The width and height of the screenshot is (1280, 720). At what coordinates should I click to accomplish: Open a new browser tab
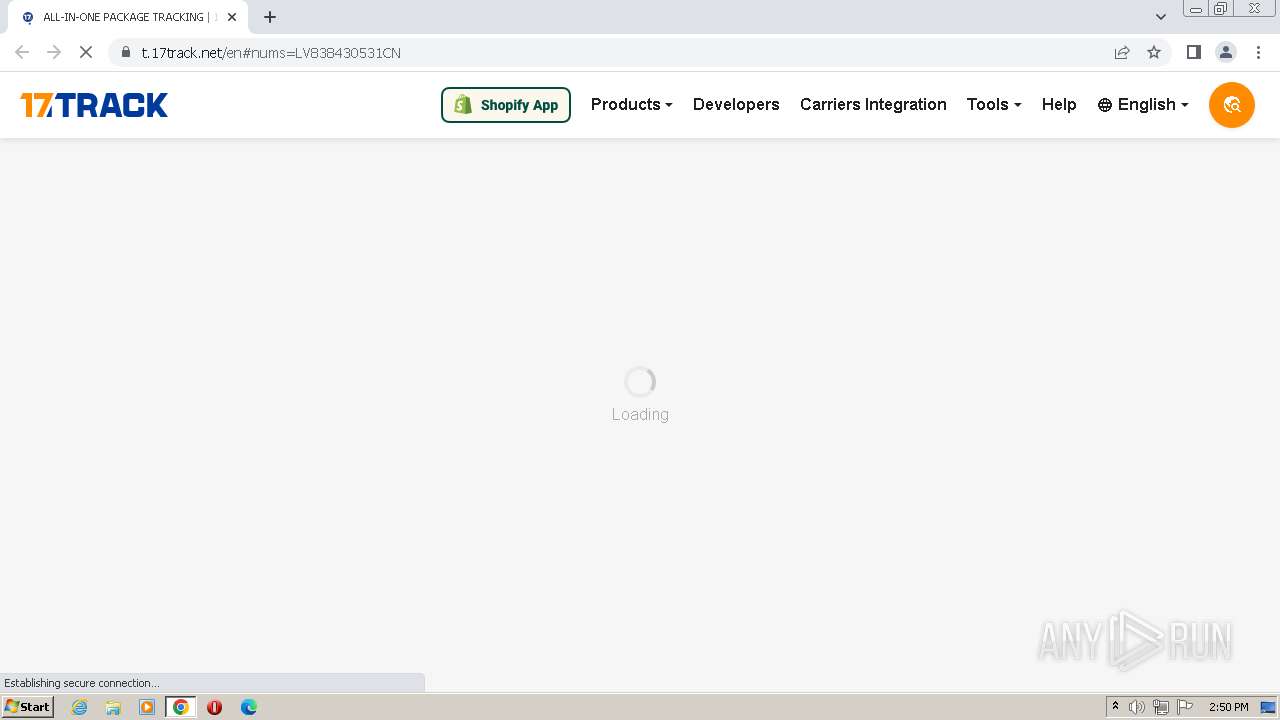point(270,17)
